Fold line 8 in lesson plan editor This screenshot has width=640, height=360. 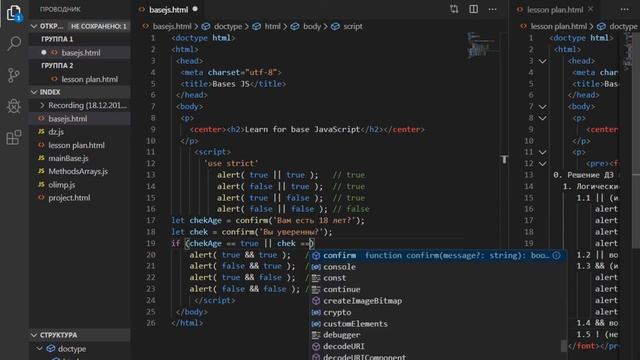point(542,118)
